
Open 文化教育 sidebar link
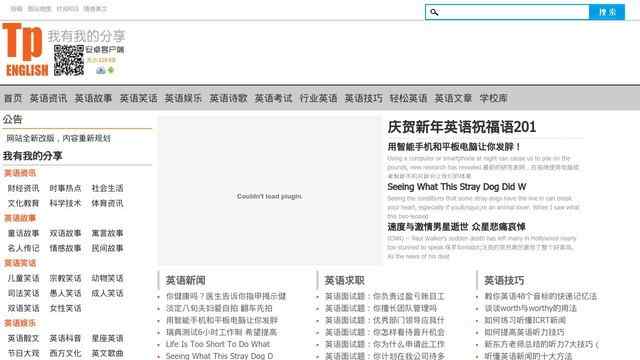pos(24,203)
